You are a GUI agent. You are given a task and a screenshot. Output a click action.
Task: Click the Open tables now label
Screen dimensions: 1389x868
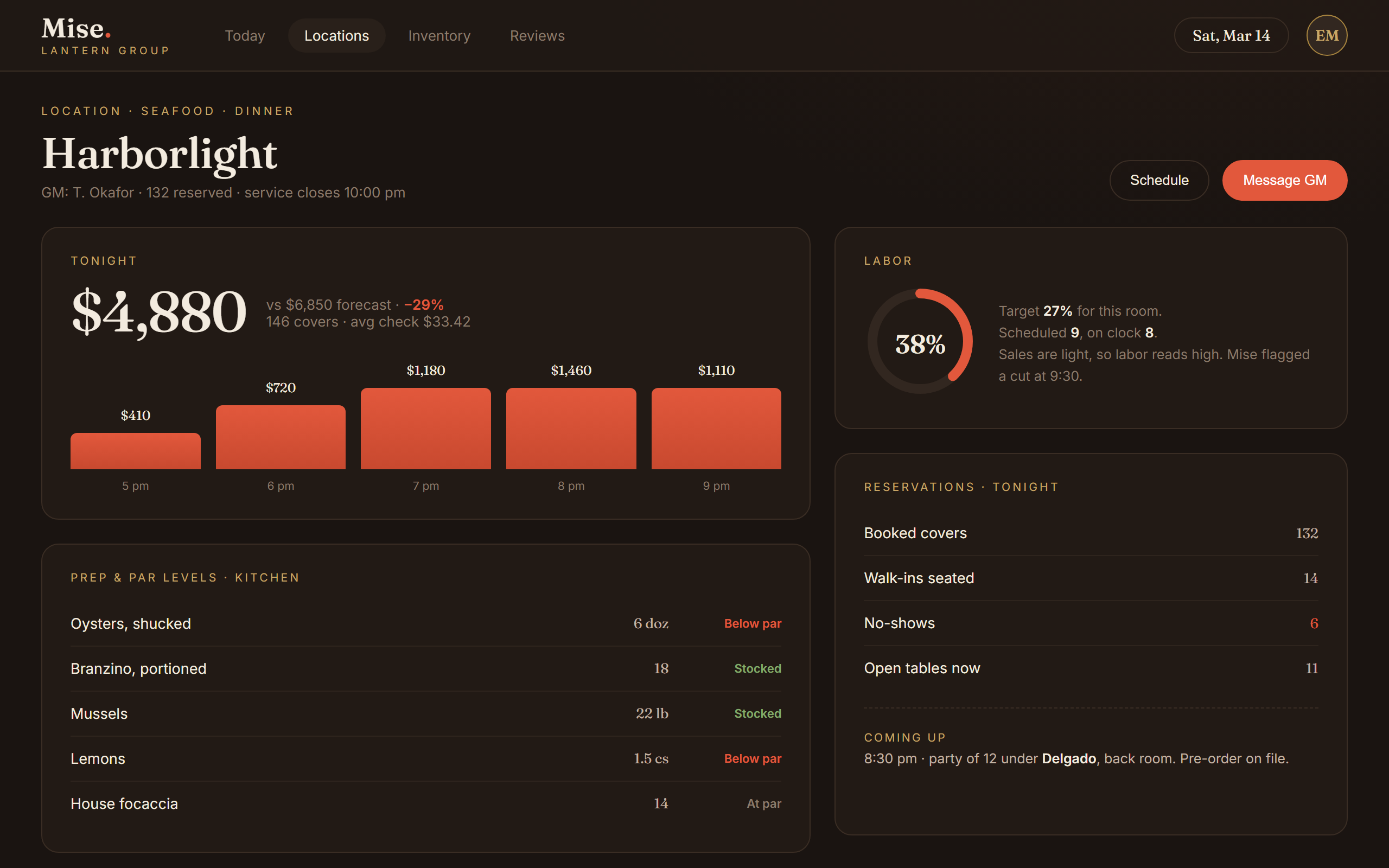pyautogui.click(x=922, y=668)
